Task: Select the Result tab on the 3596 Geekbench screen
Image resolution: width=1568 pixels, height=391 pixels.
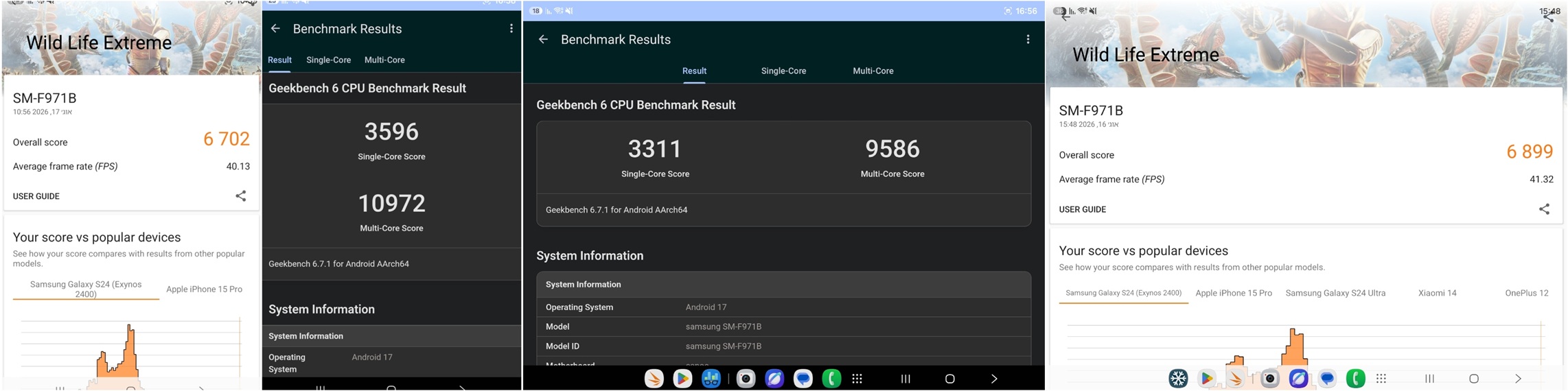Action: pyautogui.click(x=279, y=60)
